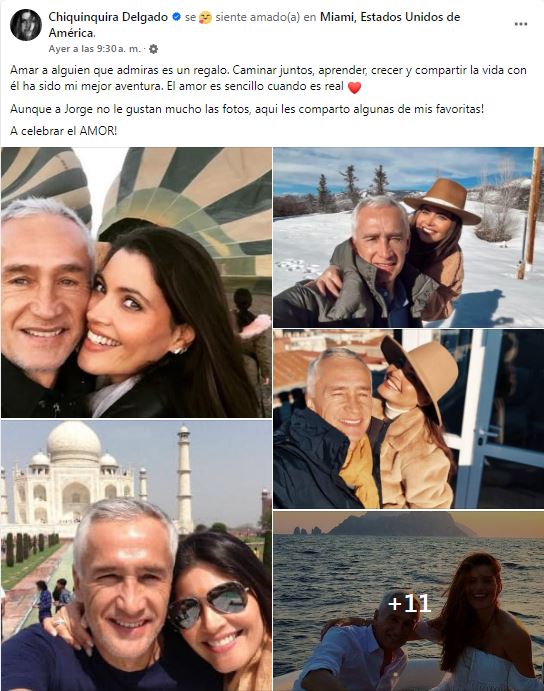
Task: Click the post text mentioning Jorge
Action: pyautogui.click(x=247, y=109)
